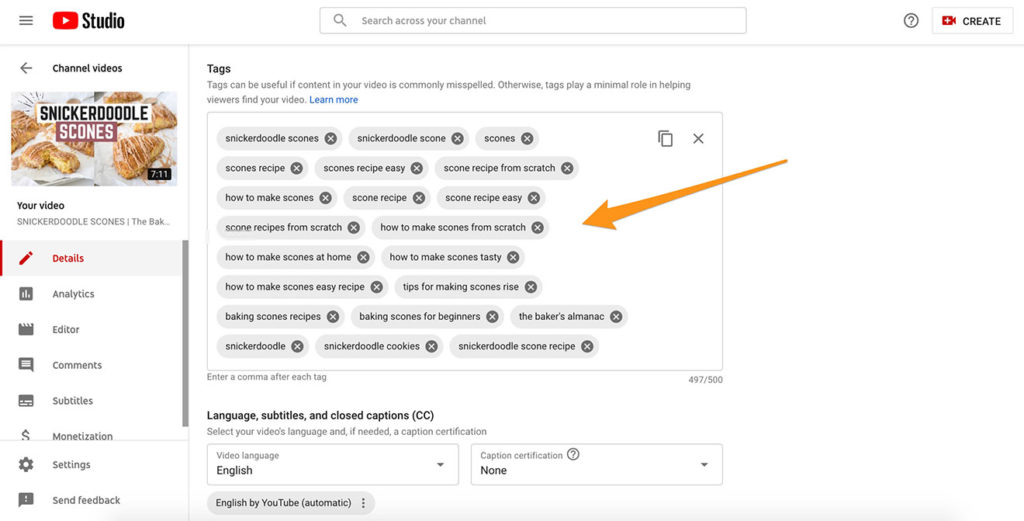The image size is (1024, 521).
Task: Open the help question mark icon
Action: [911, 21]
